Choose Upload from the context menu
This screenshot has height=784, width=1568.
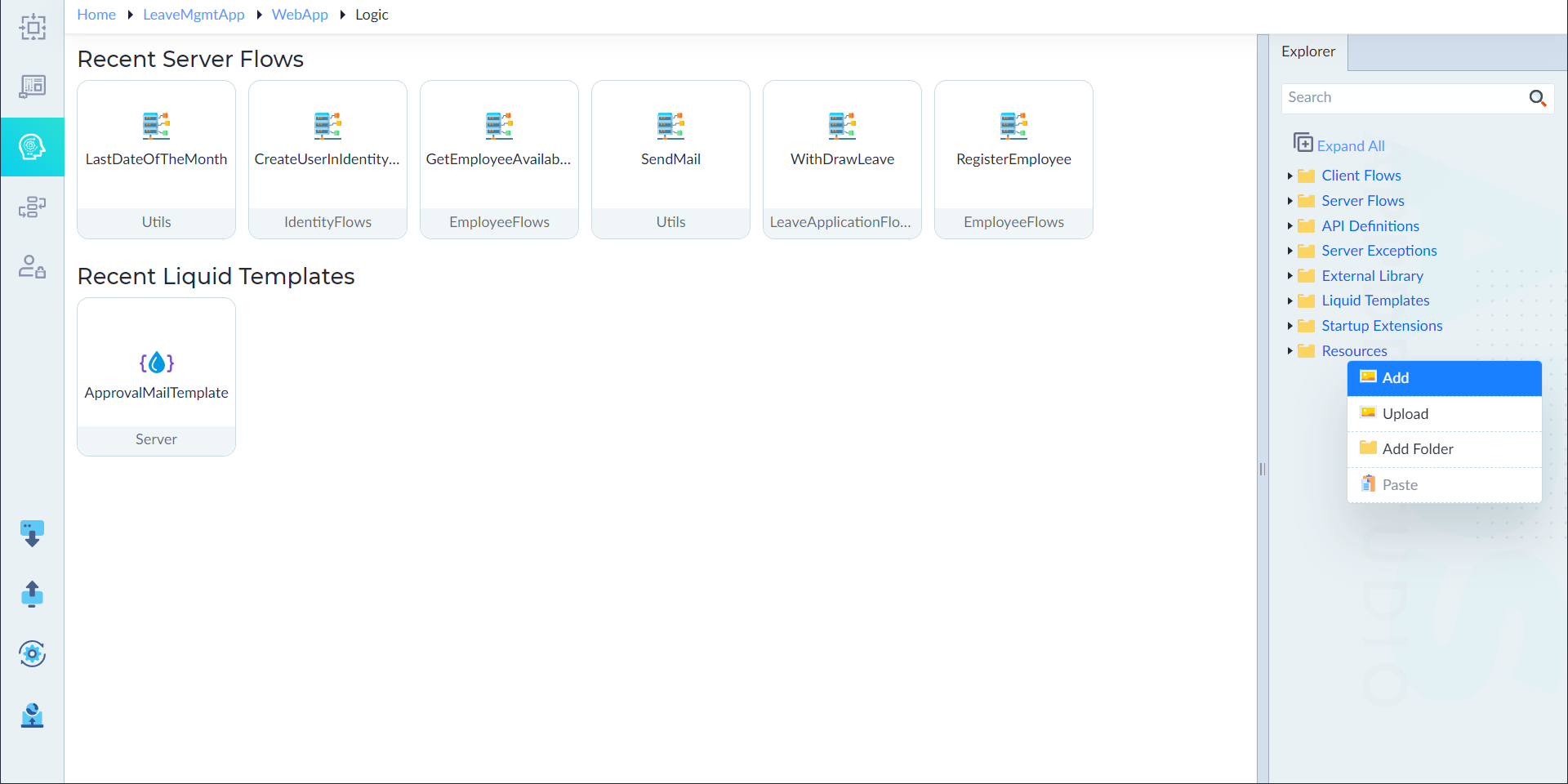click(1444, 414)
